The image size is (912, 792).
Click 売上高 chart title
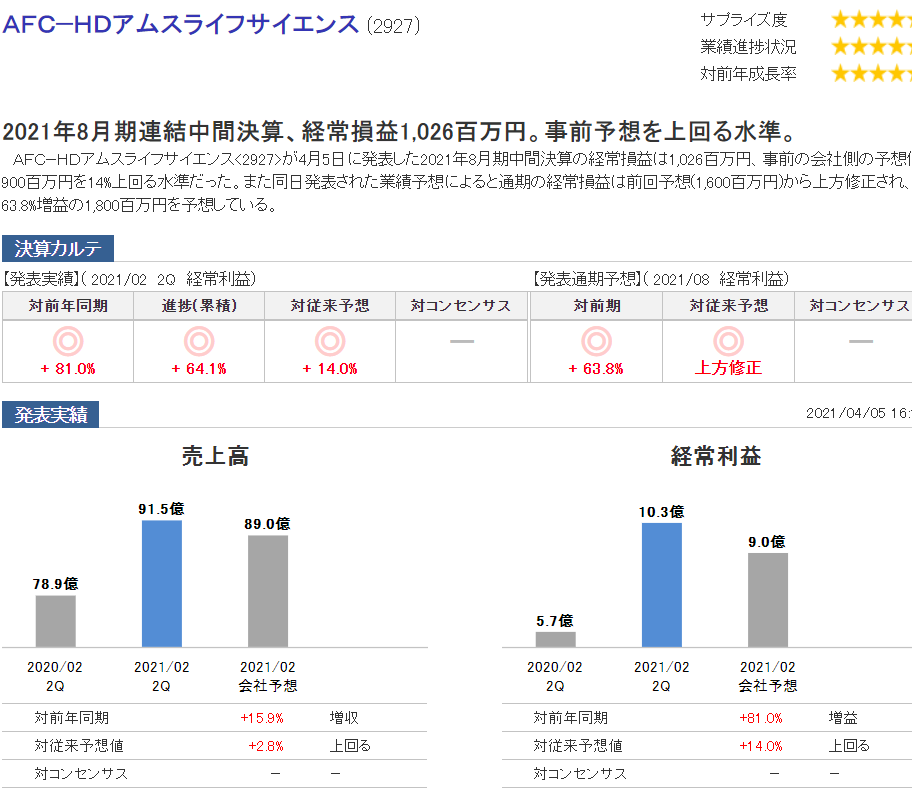coord(215,456)
